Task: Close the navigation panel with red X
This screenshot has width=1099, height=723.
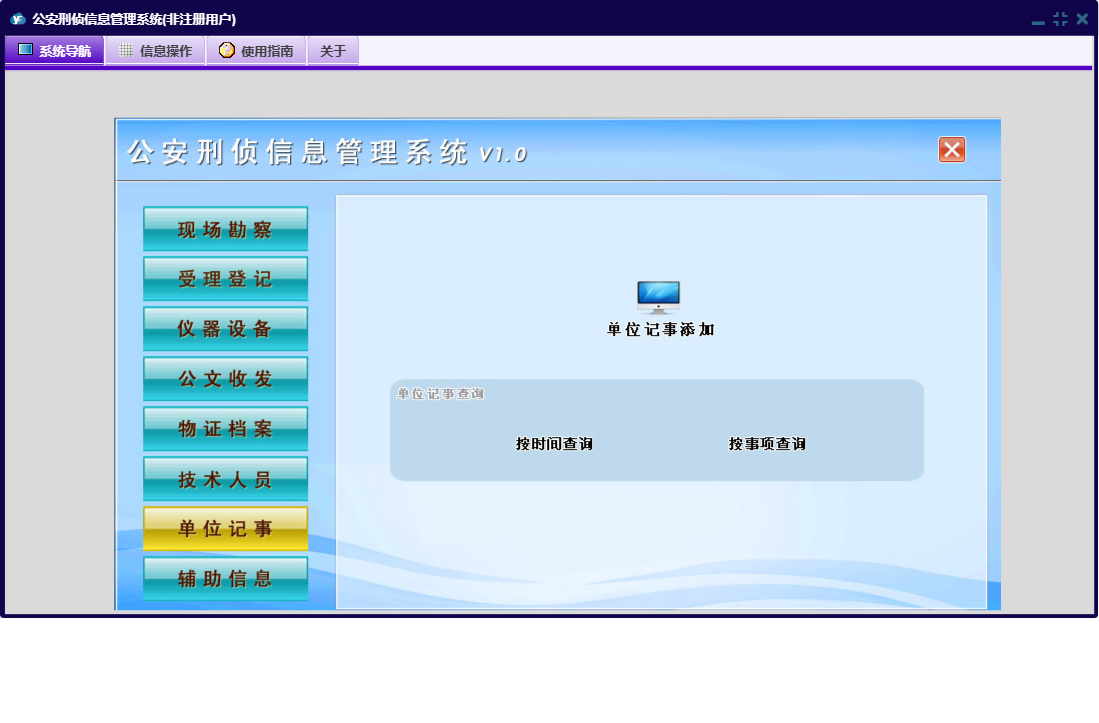Action: tap(952, 150)
